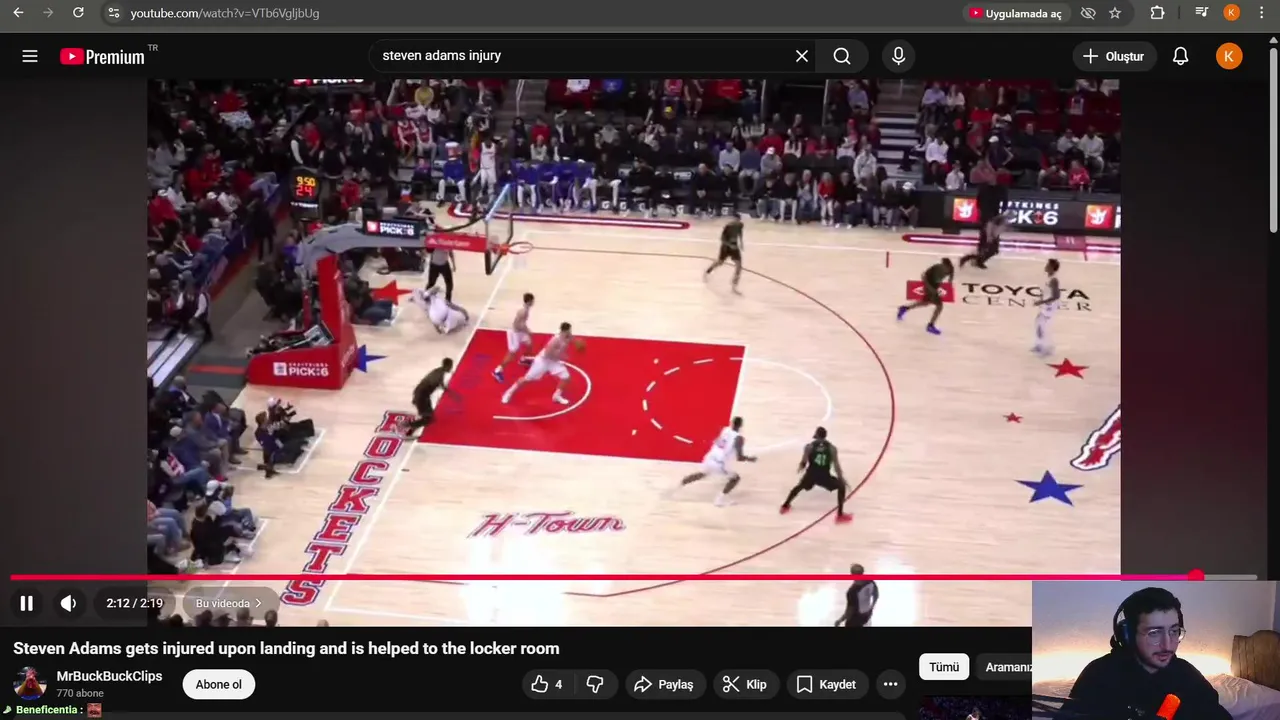
Task: Click the progress bar scrubber handle
Action: point(1196,577)
